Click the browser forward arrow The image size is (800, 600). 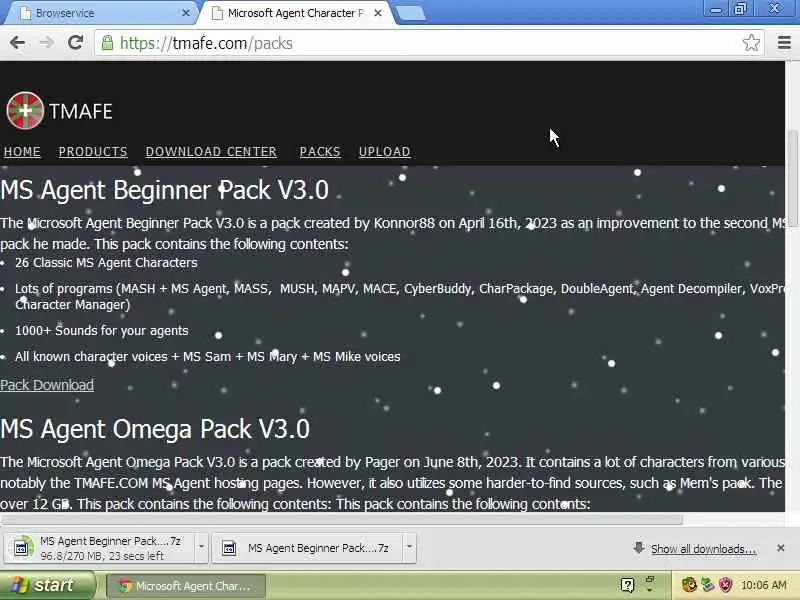click(x=46, y=43)
